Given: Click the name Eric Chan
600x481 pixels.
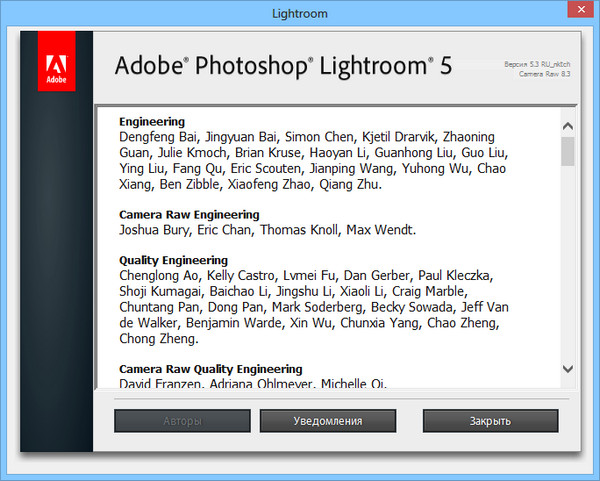Looking at the screenshot, I should coord(224,230).
